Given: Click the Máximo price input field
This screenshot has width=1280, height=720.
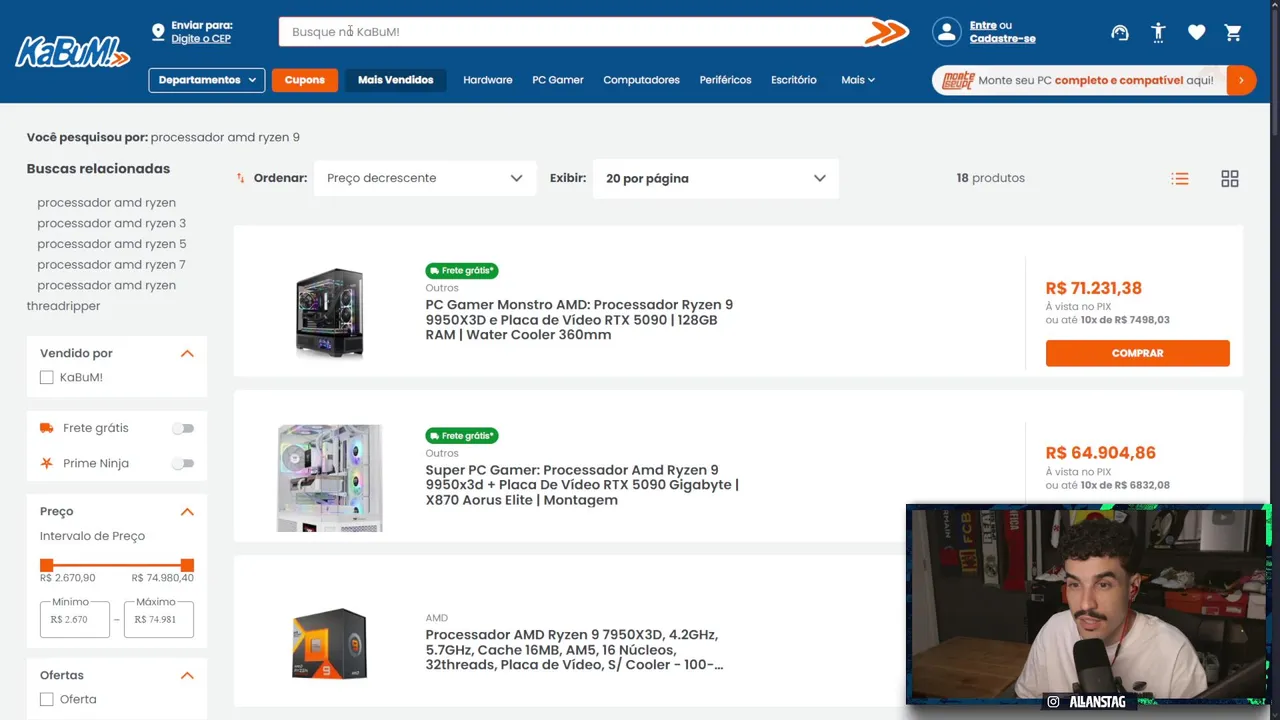Looking at the screenshot, I should (159, 619).
